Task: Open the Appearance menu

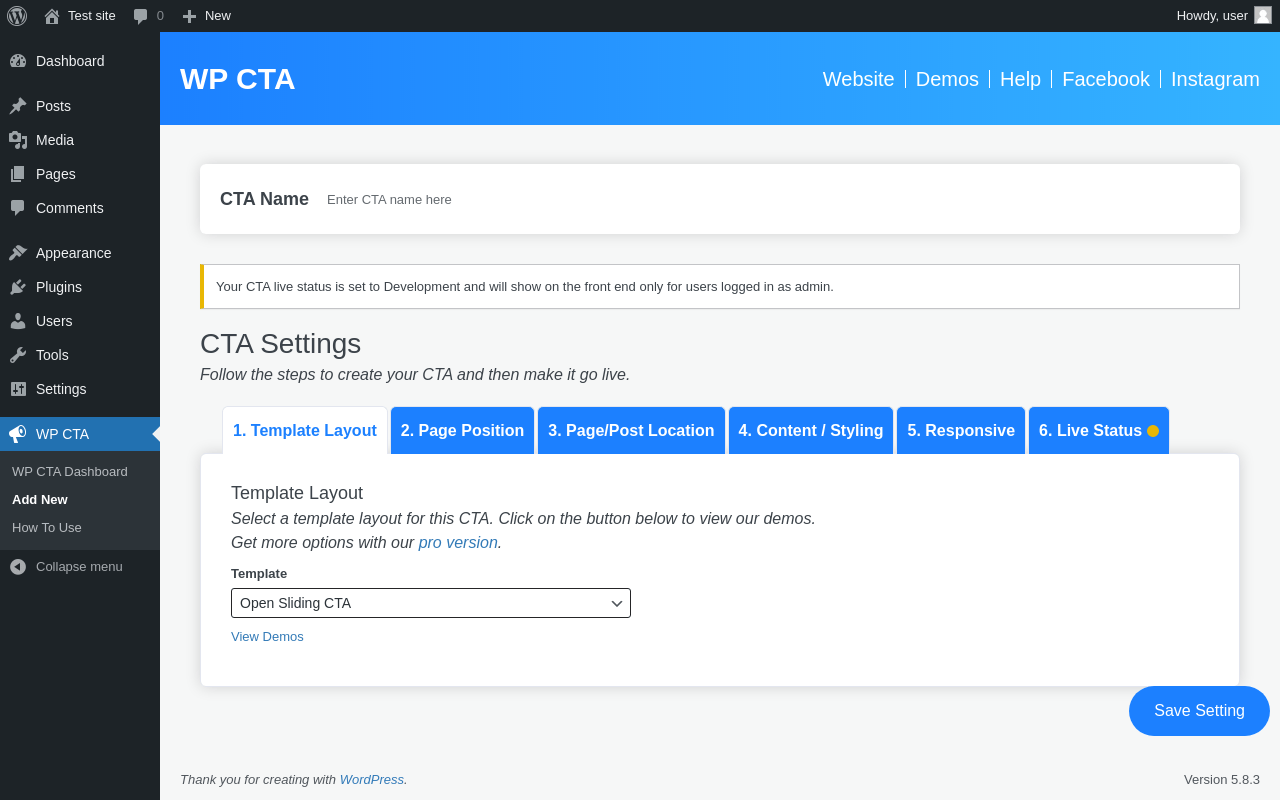Action: pos(80,253)
